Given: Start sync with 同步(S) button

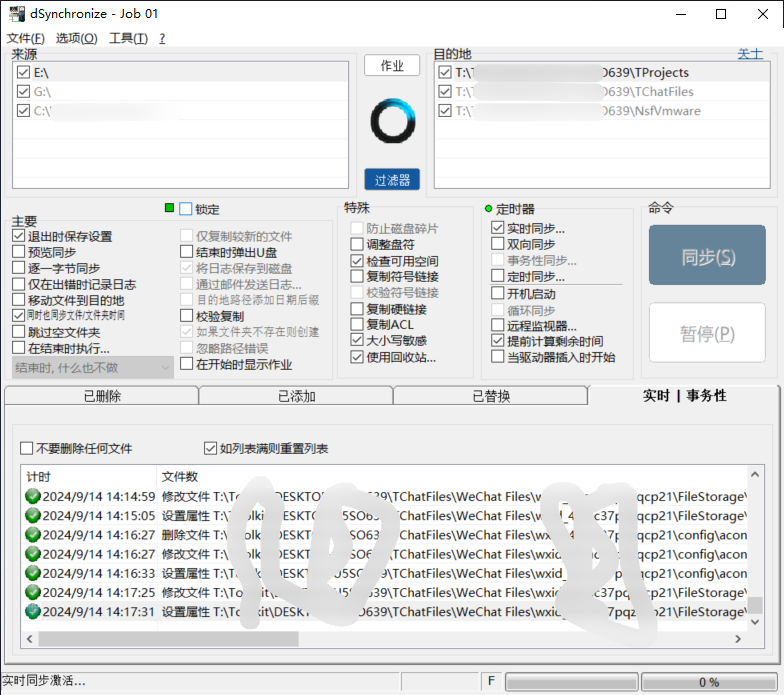Looking at the screenshot, I should 708,256.
